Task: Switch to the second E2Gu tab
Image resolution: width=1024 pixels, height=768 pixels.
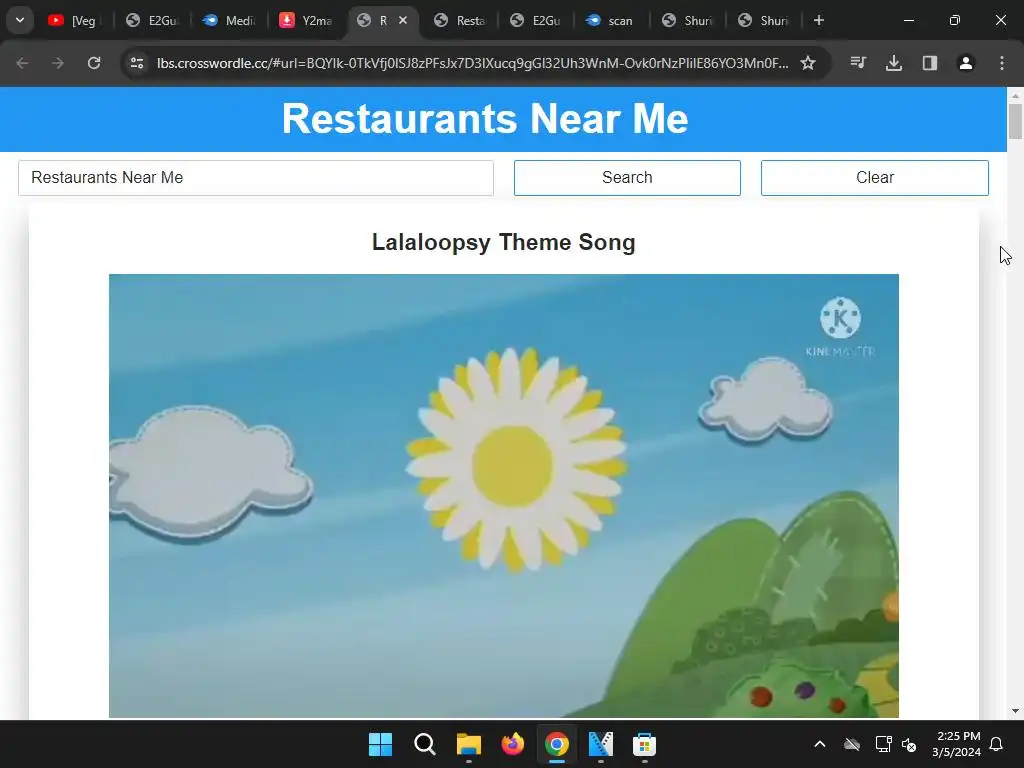Action: click(536, 20)
